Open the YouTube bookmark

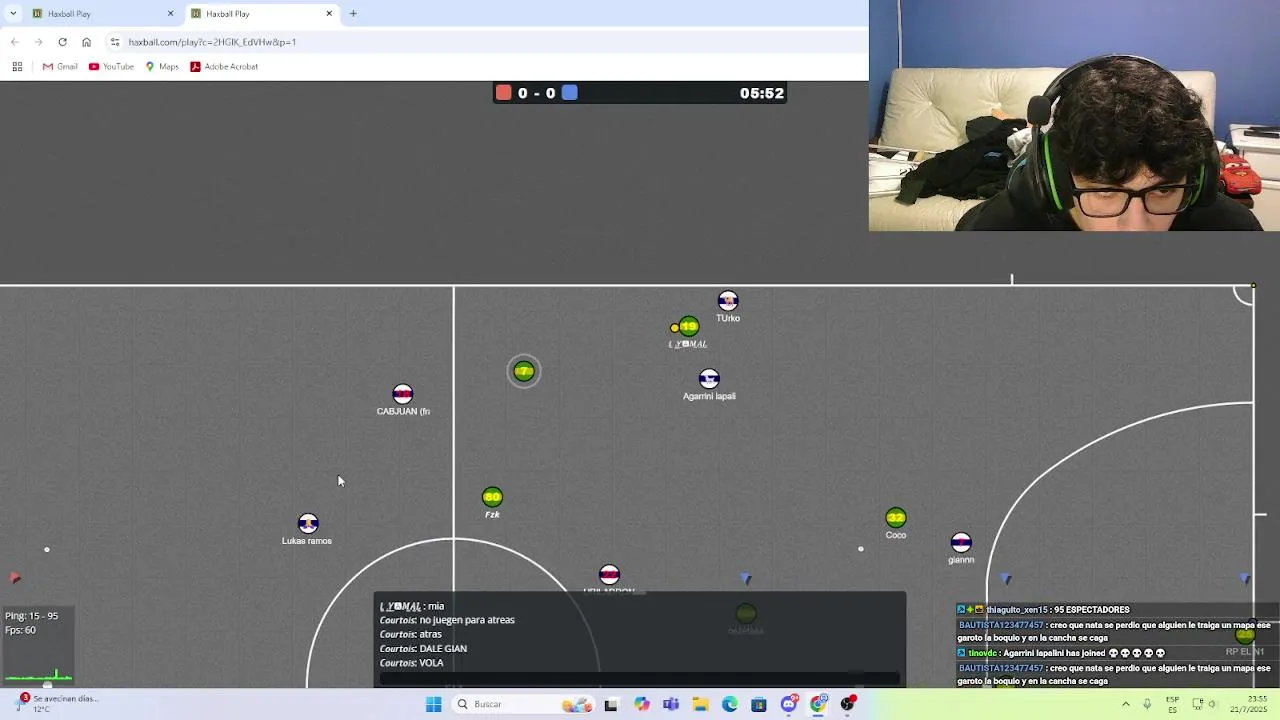(x=111, y=66)
